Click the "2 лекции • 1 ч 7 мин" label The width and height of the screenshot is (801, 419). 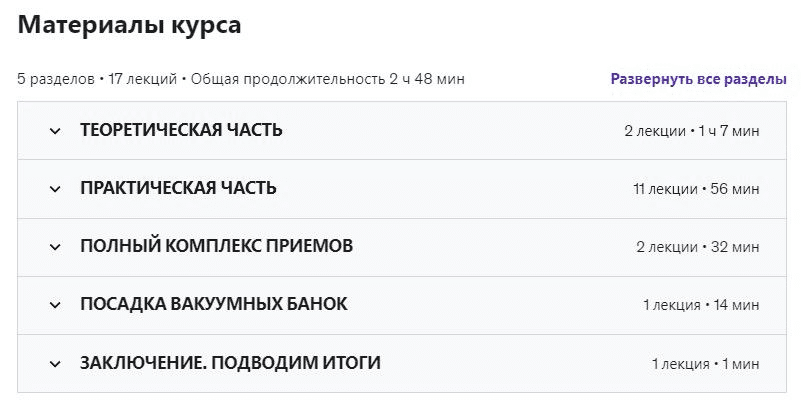coord(691,131)
